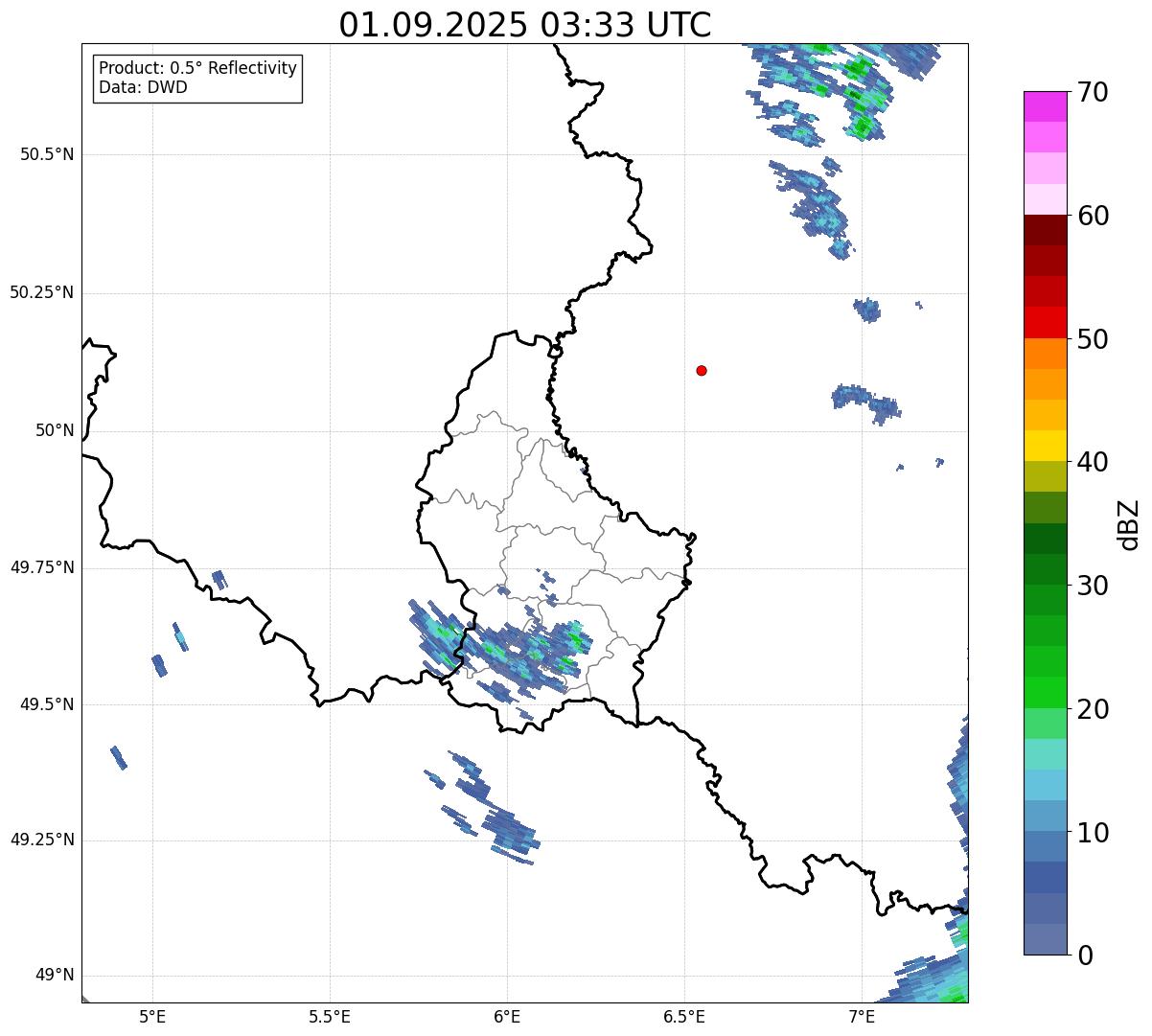Screen dimensions: 1152x1036
Task: Click the 5.5°E longitude label
Action: pos(330,1017)
